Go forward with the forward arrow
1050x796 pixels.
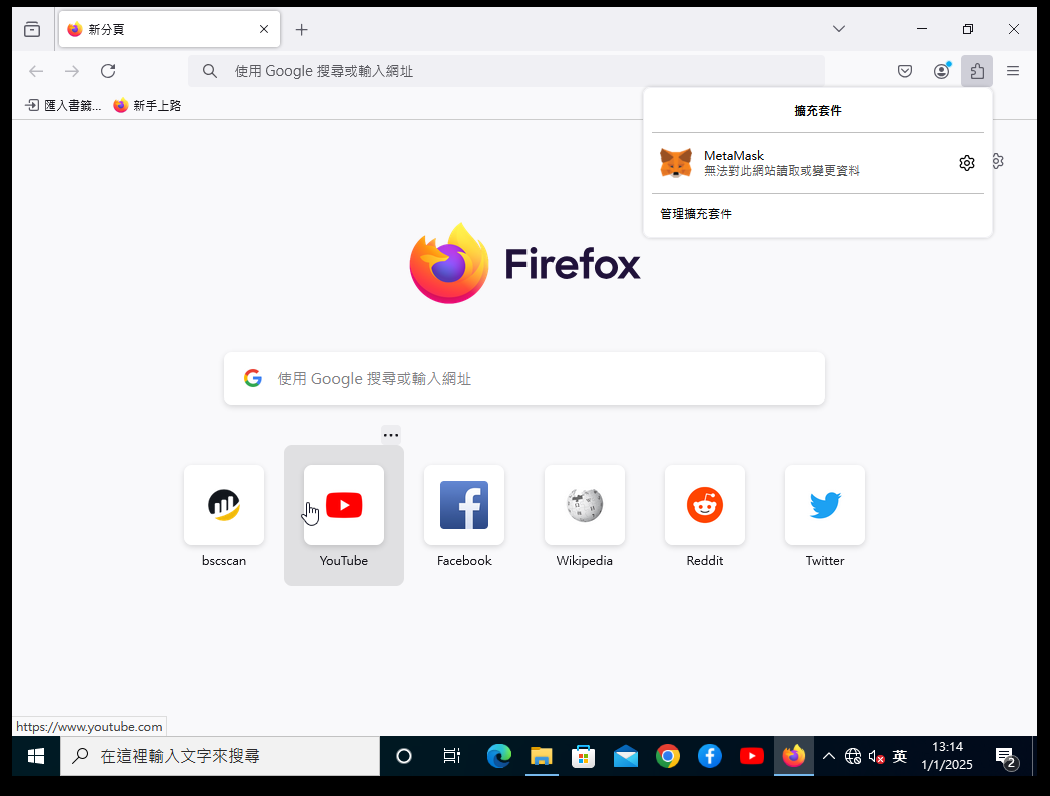coord(72,71)
